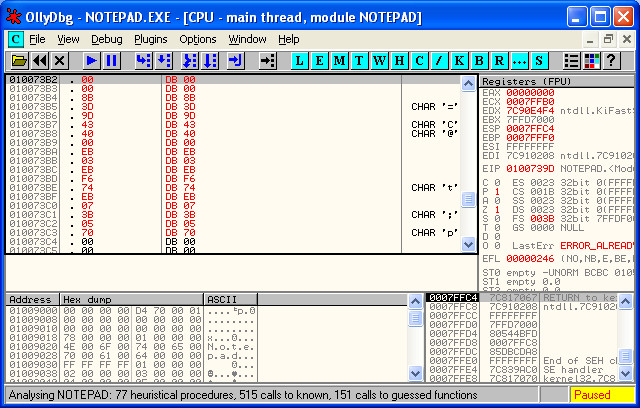Open the Help menu

[x=289, y=40]
